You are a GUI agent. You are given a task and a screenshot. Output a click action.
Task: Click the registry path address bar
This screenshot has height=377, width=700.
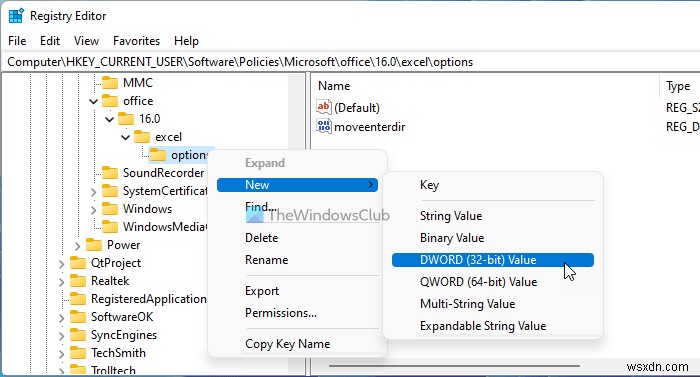350,62
